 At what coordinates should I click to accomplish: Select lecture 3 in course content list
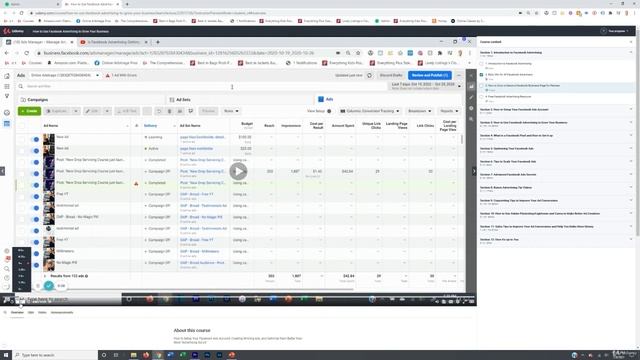pyautogui.click(x=556, y=87)
